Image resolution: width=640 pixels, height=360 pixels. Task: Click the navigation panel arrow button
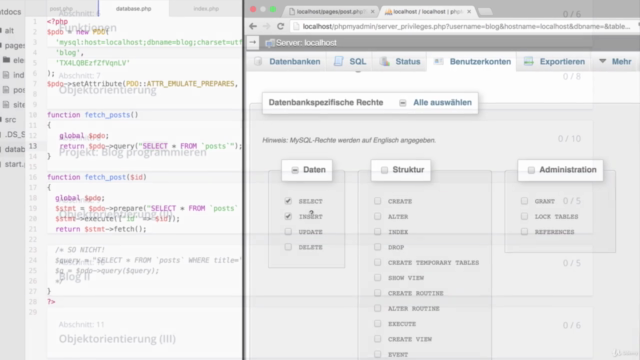253,42
